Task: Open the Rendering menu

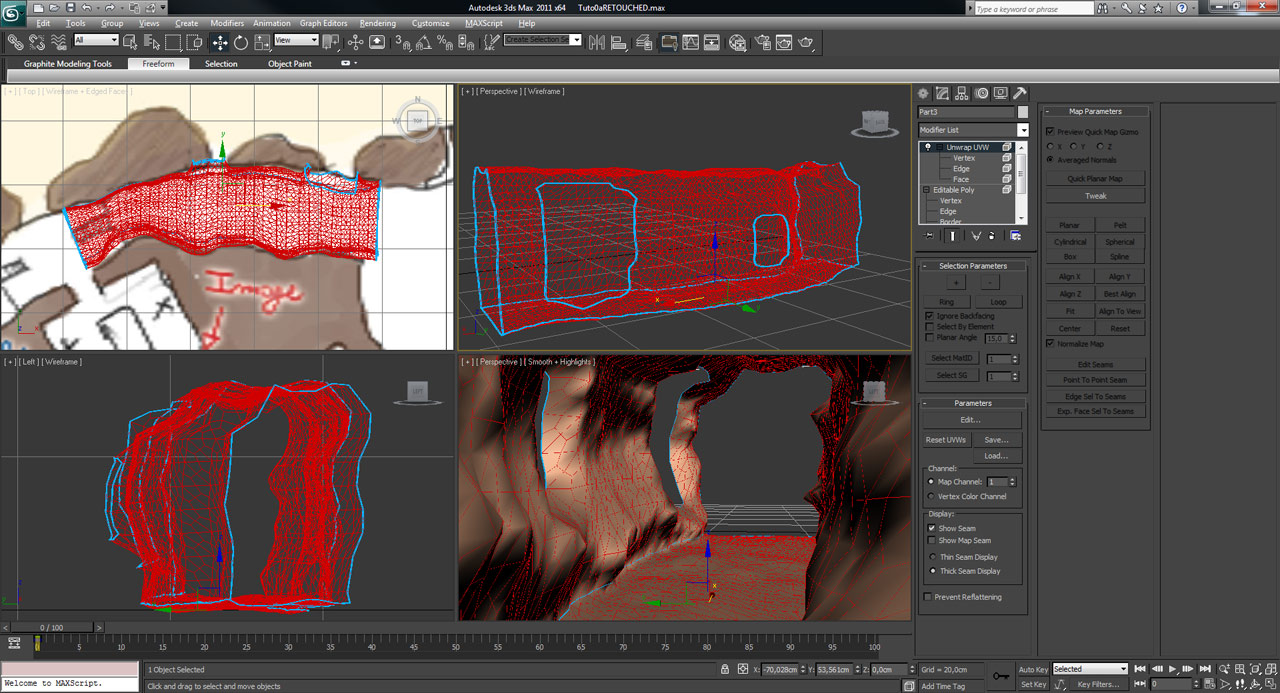Action: point(377,23)
